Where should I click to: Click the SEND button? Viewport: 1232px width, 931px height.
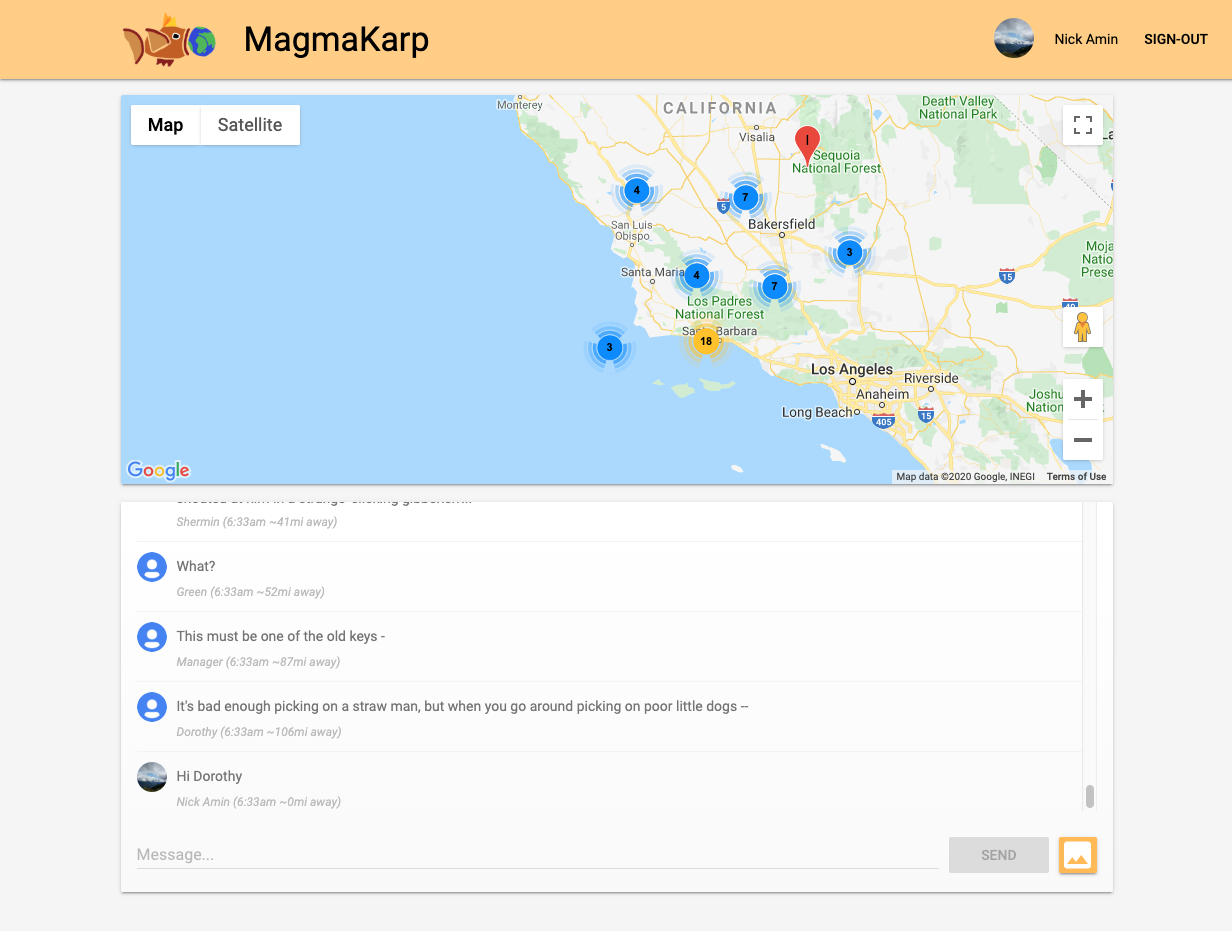[999, 855]
